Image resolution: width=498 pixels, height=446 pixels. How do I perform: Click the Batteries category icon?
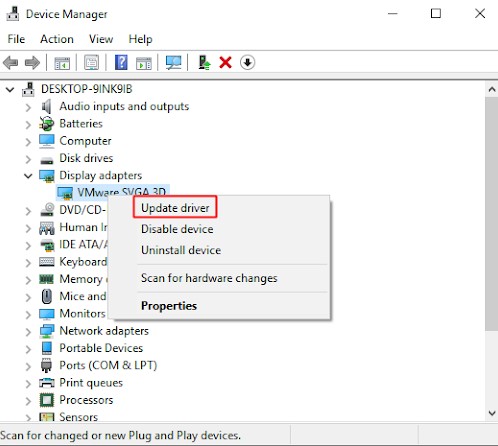(x=46, y=124)
